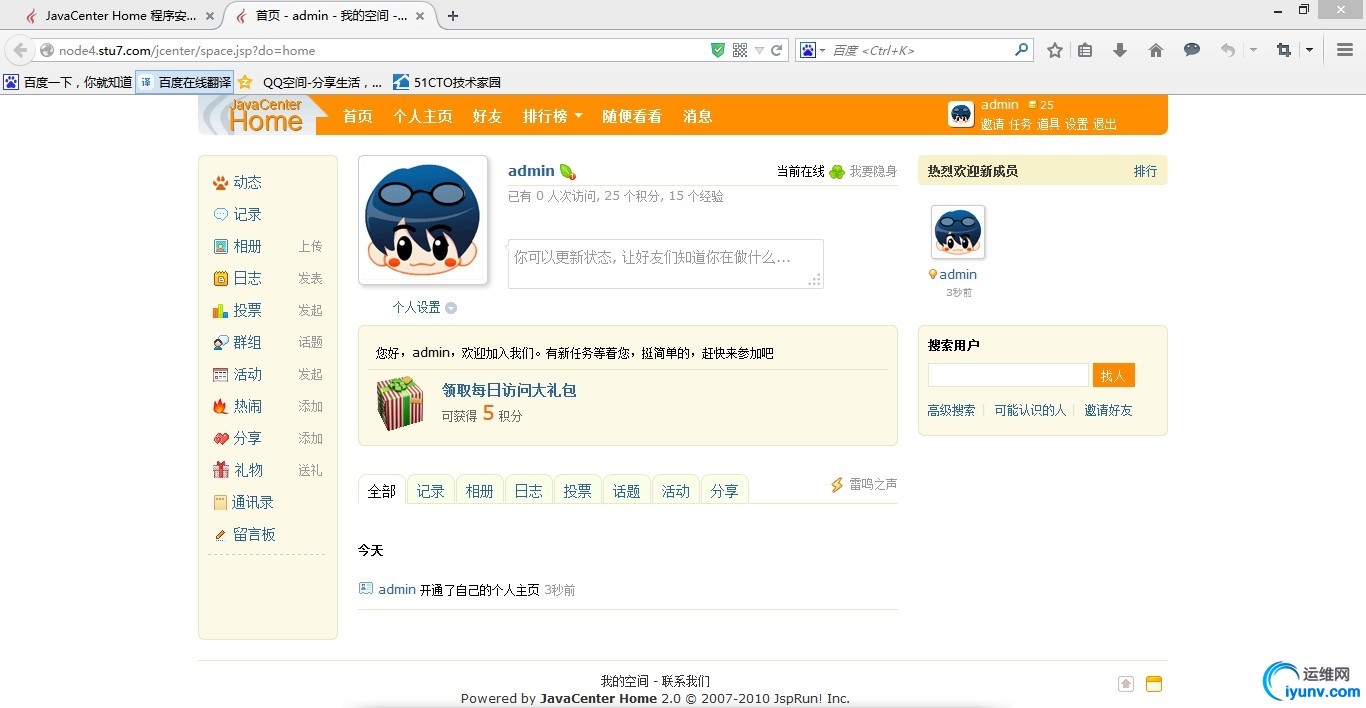Open 个人主页 in the navigation bar

pyautogui.click(x=423, y=116)
